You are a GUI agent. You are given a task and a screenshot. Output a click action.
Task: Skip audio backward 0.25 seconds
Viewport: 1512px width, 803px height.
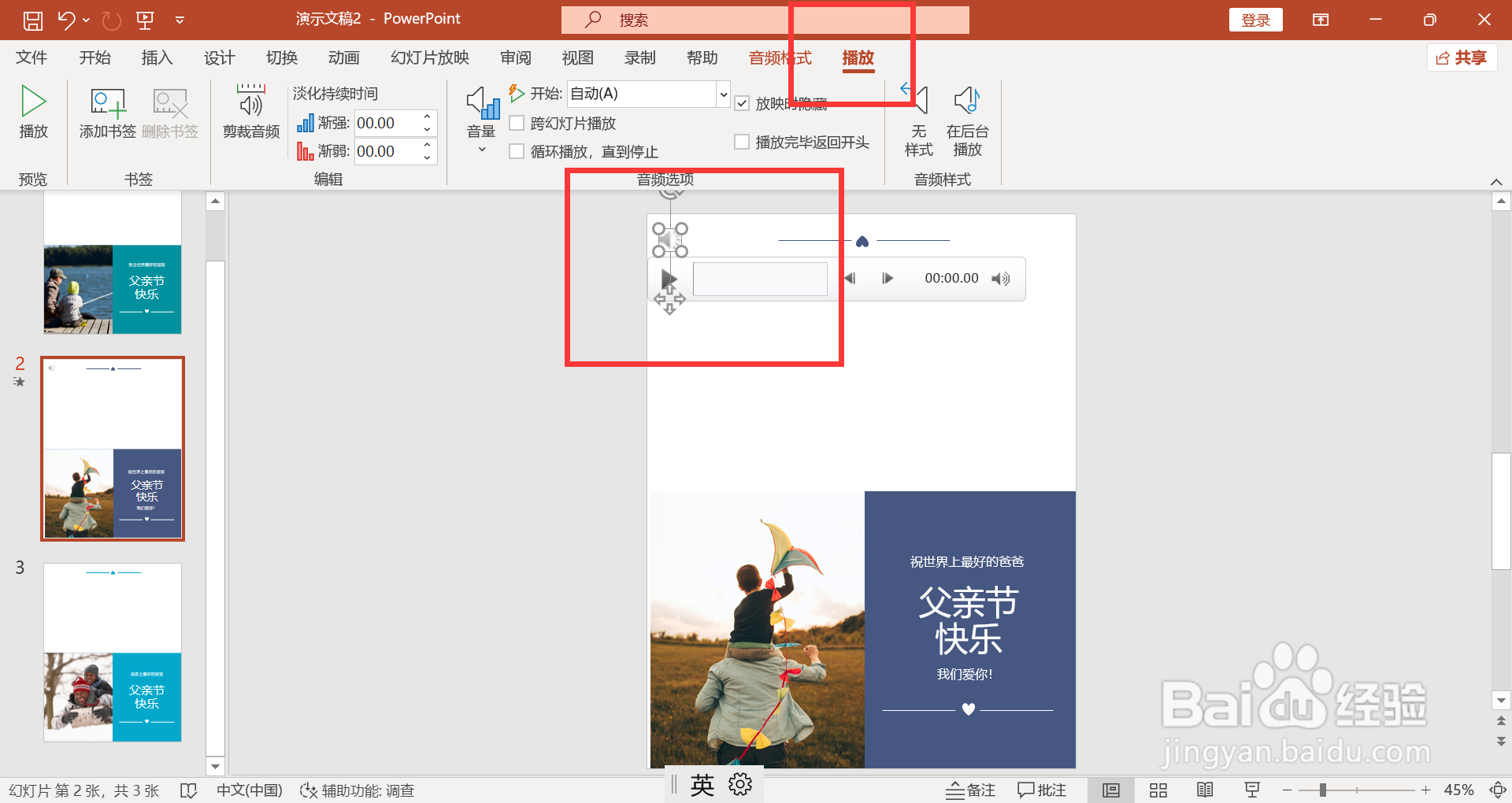point(850,278)
